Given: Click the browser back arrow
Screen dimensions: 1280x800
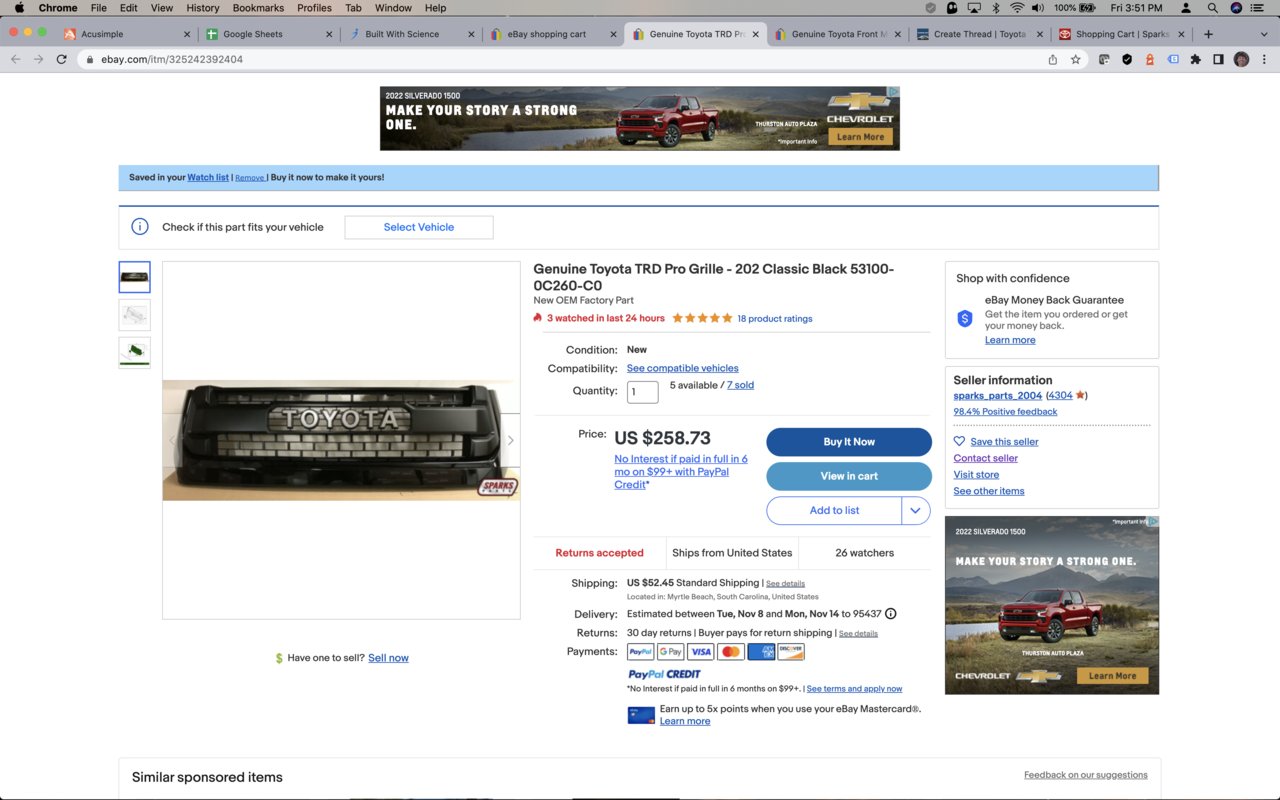Looking at the screenshot, I should [15, 59].
